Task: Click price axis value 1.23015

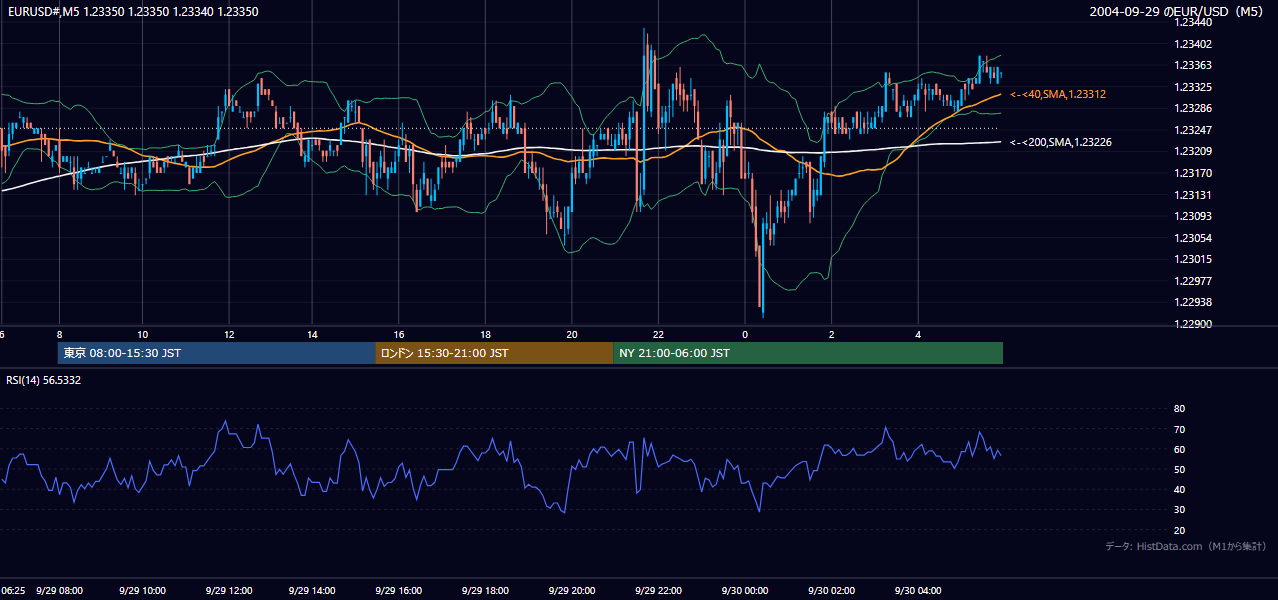Action: [1193, 259]
